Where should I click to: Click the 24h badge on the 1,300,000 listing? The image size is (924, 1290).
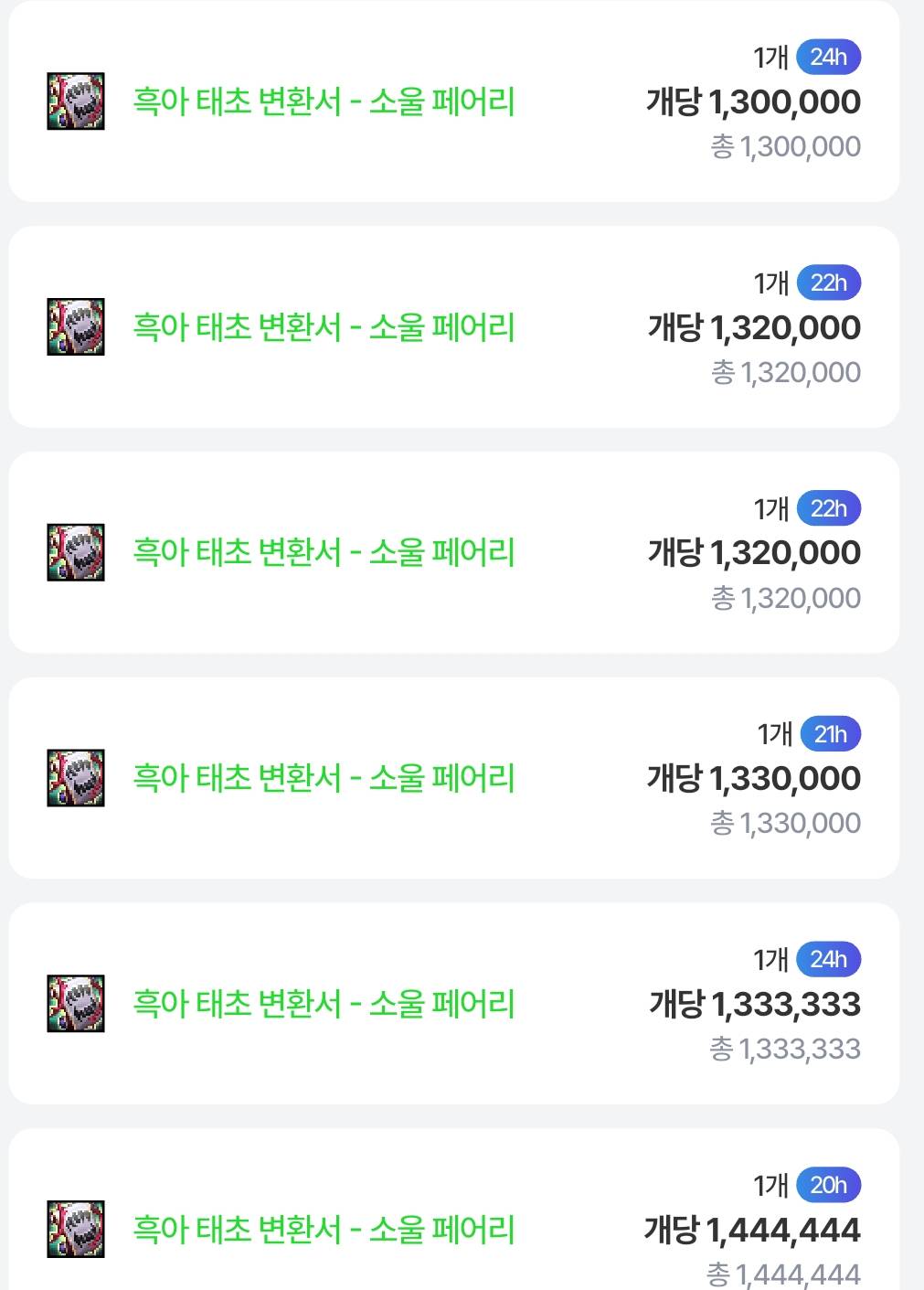coord(828,58)
